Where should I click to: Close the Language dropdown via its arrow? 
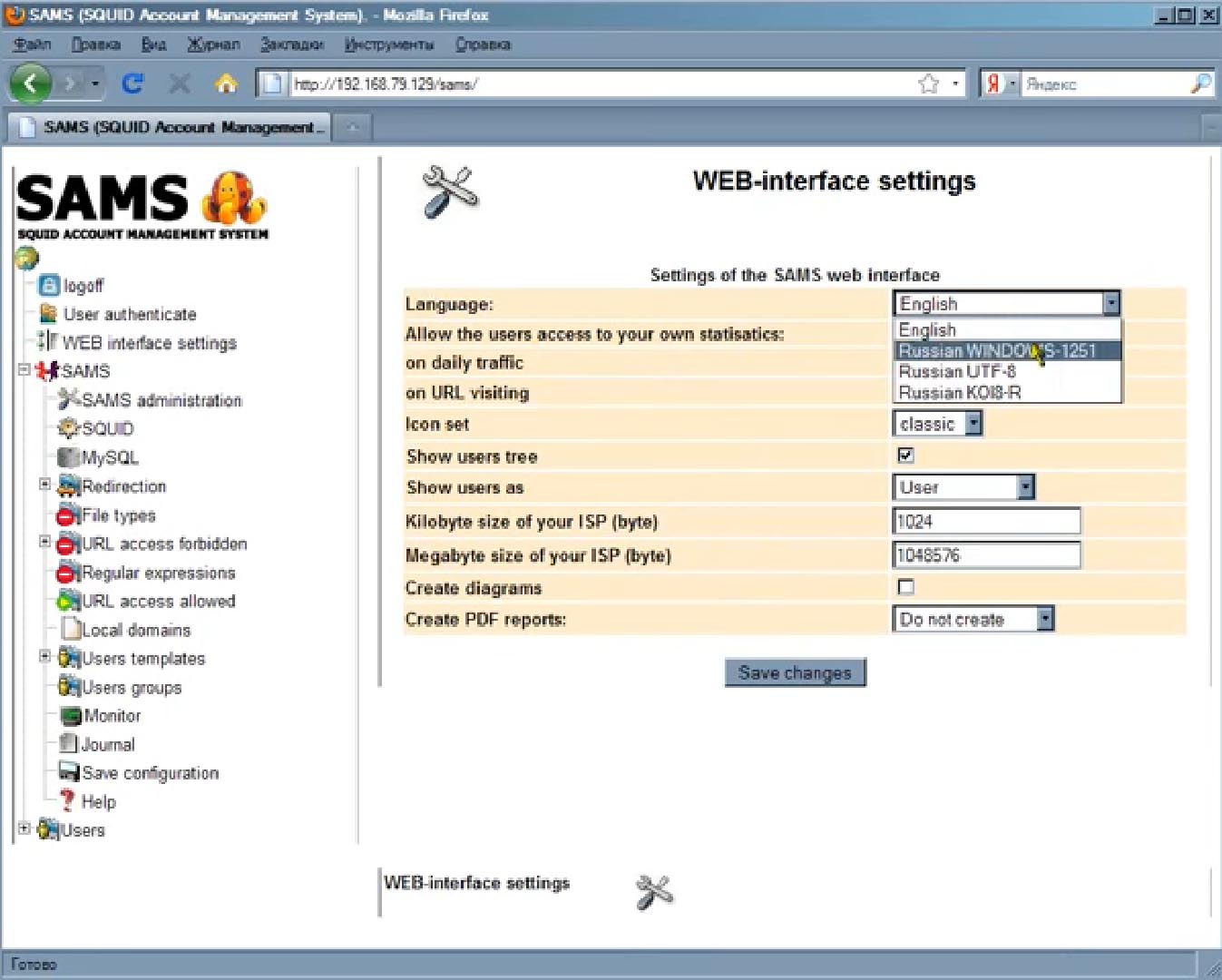[x=1111, y=303]
